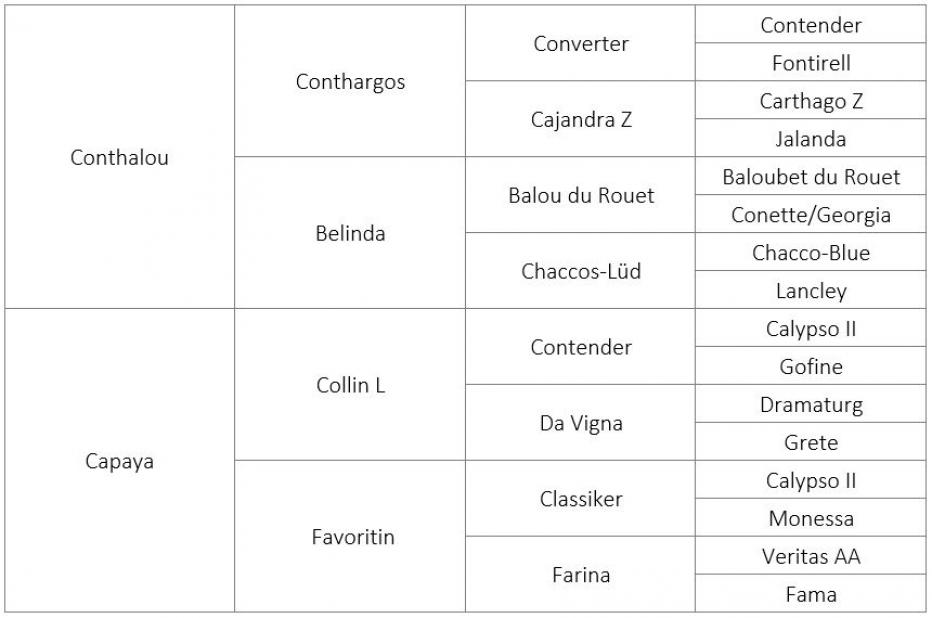
Task: Click the Collin L cell
Action: tap(350, 384)
